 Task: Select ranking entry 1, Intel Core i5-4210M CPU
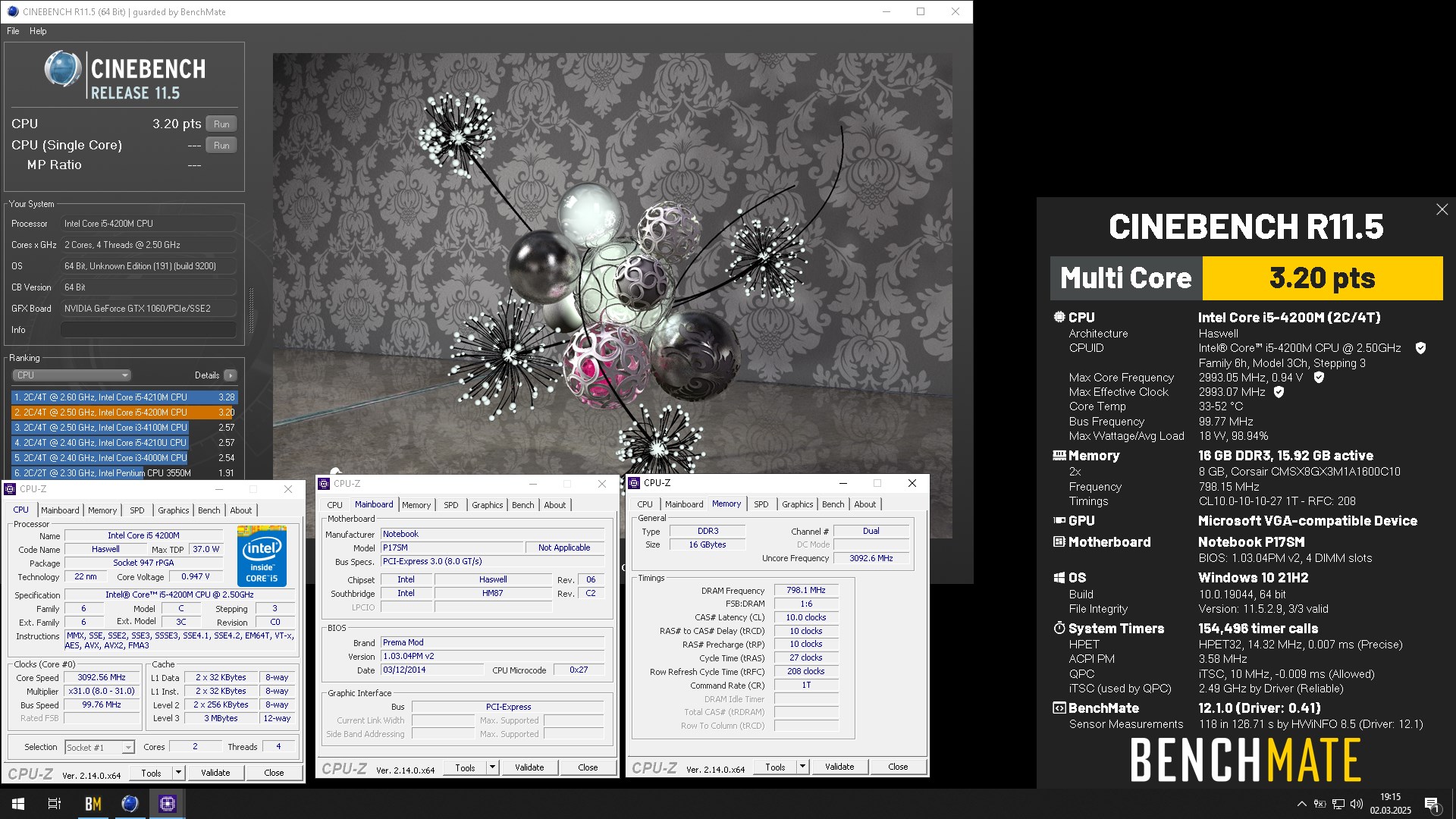click(x=124, y=397)
